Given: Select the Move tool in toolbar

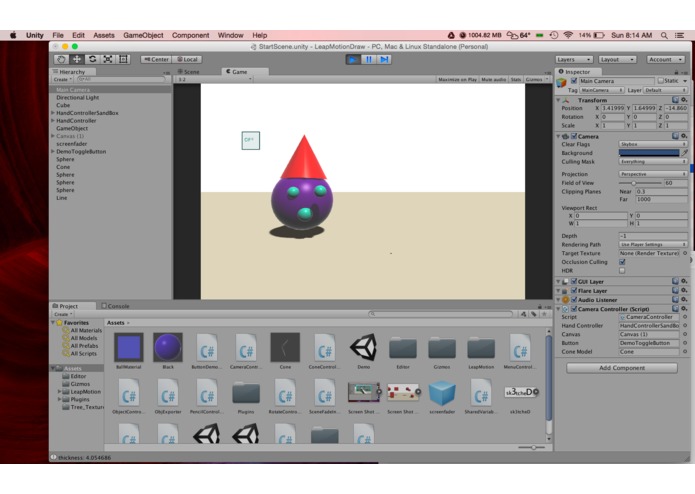Looking at the screenshot, I should (x=76, y=59).
